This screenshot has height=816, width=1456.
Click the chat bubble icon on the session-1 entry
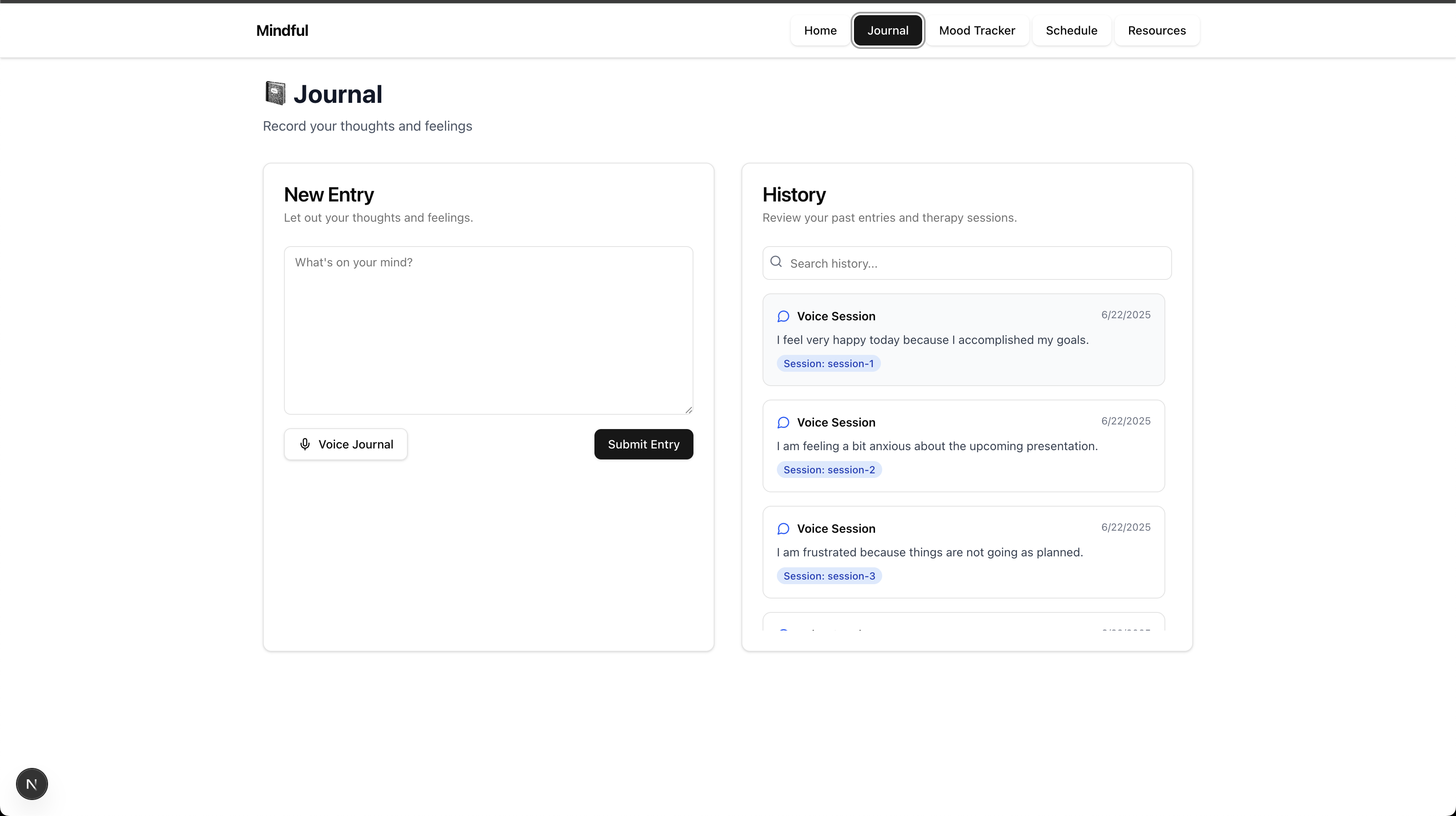coord(783,316)
